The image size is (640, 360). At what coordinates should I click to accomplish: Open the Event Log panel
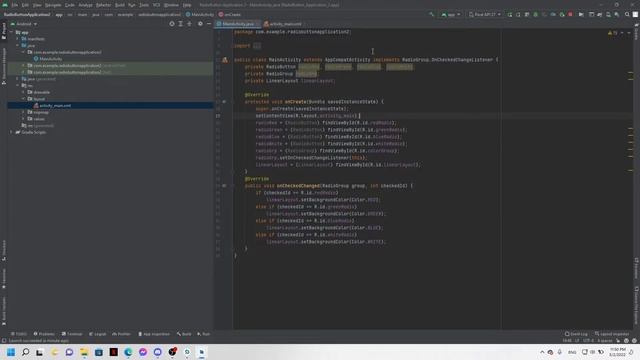[576, 334]
